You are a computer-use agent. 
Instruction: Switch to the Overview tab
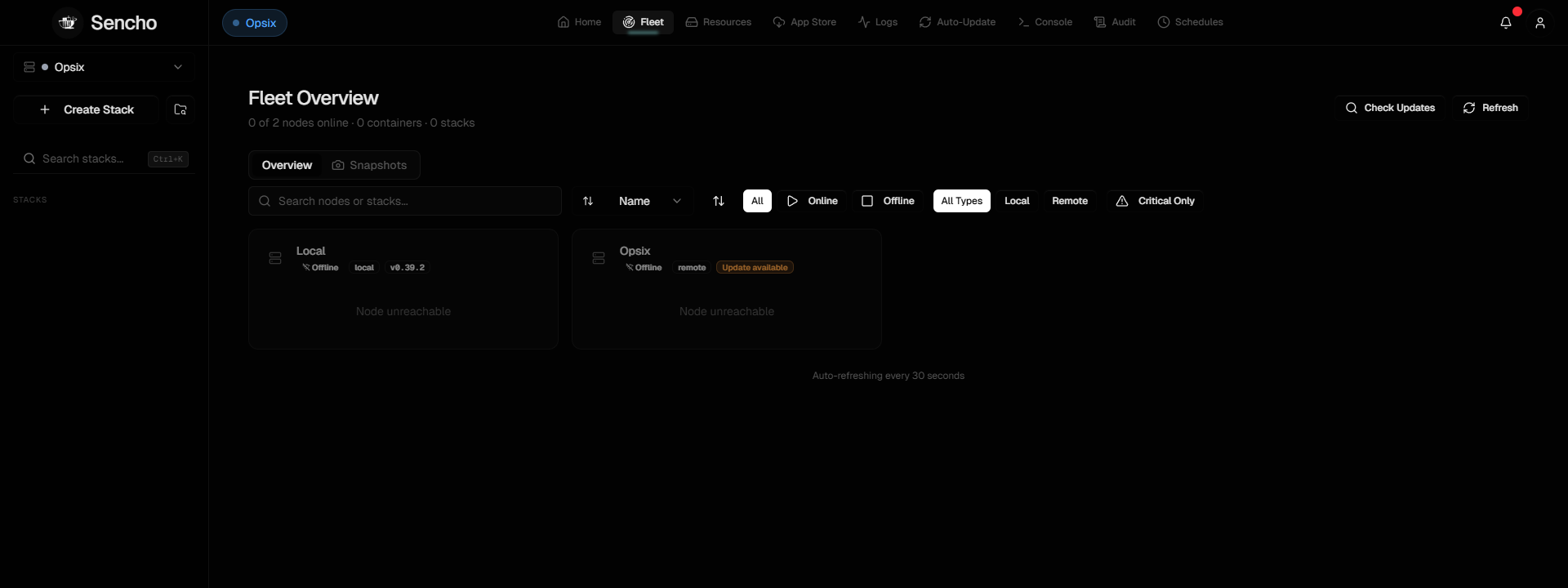(287, 165)
